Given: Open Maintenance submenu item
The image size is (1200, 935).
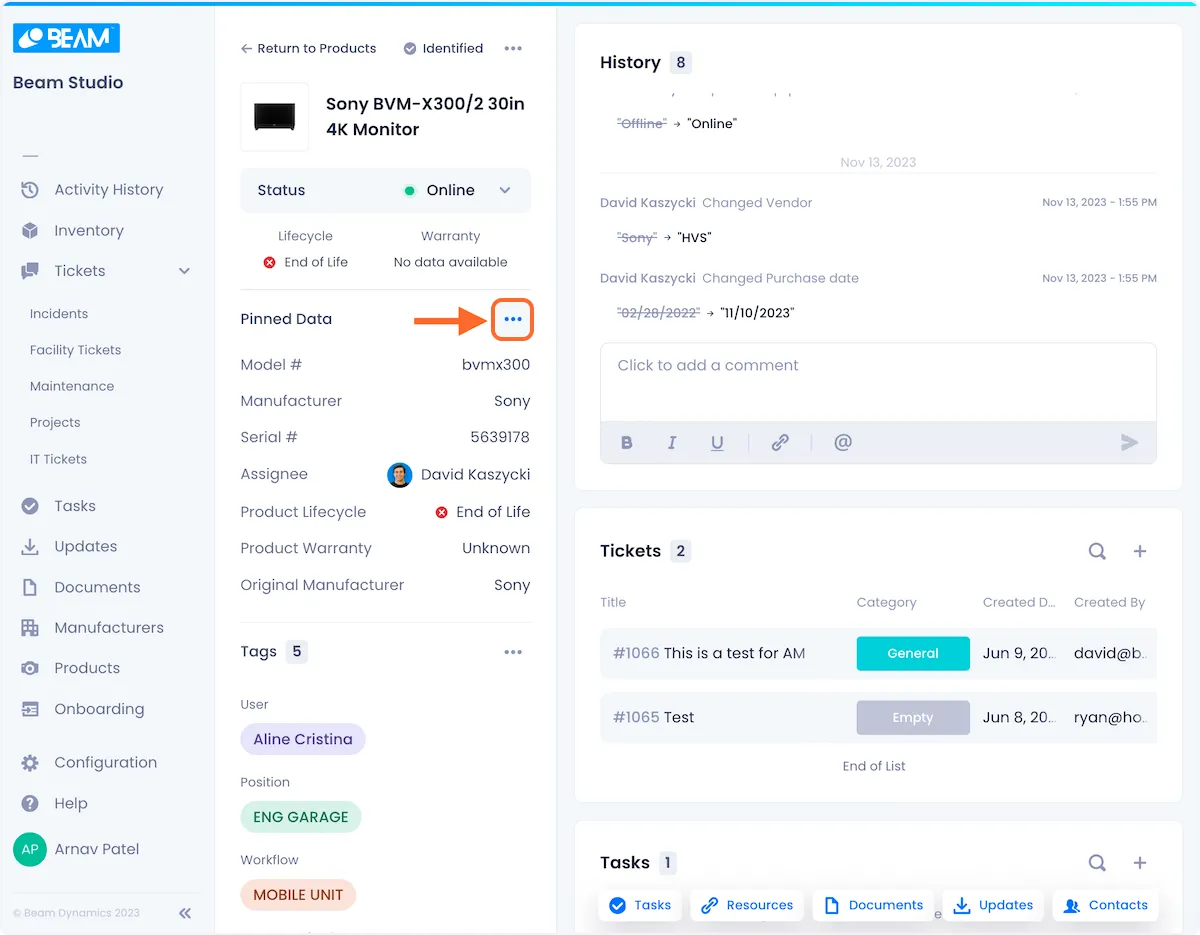Looking at the screenshot, I should [x=72, y=386].
